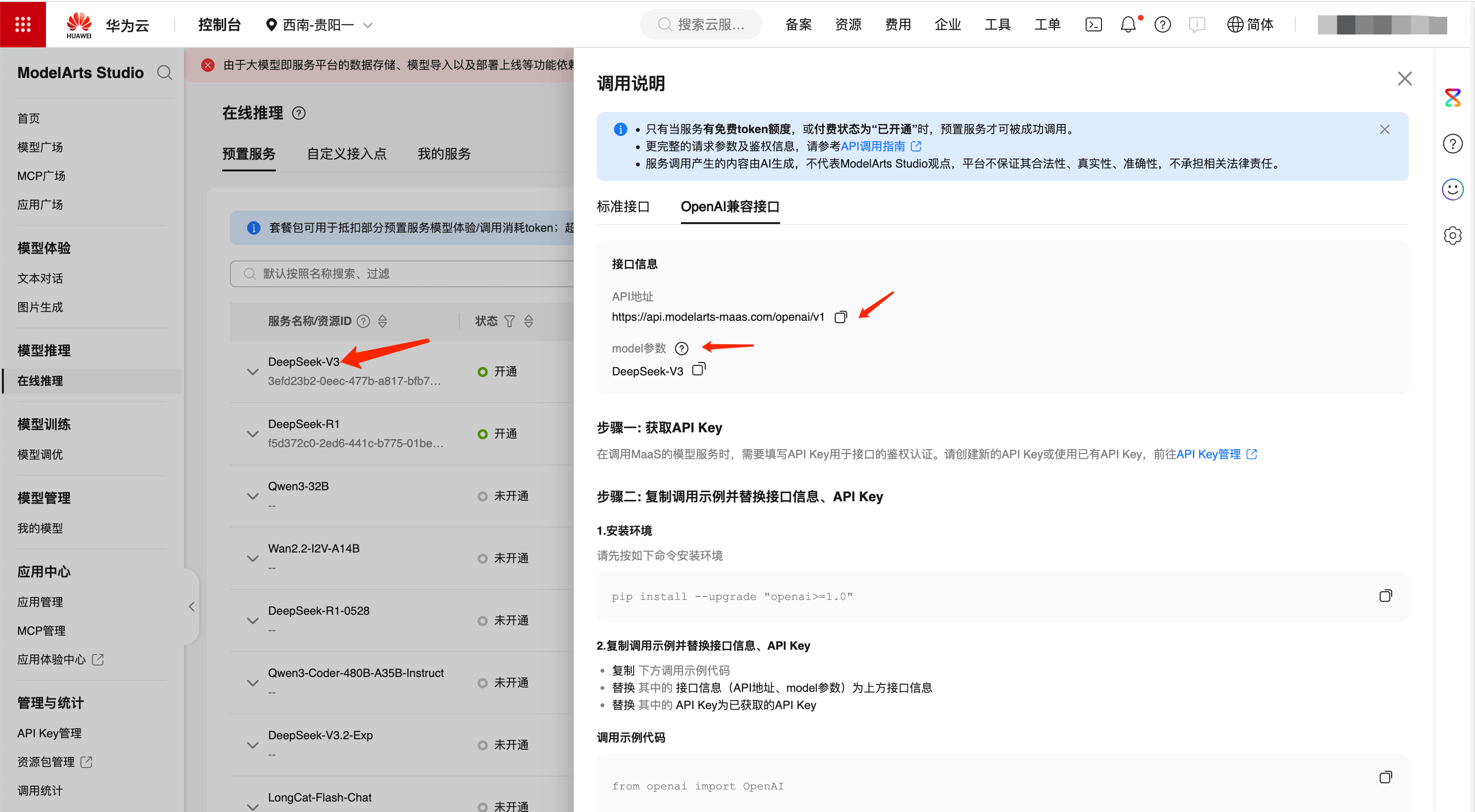View the model参数 help tooltip icon
Image resolution: width=1475 pixels, height=812 pixels.
681,348
